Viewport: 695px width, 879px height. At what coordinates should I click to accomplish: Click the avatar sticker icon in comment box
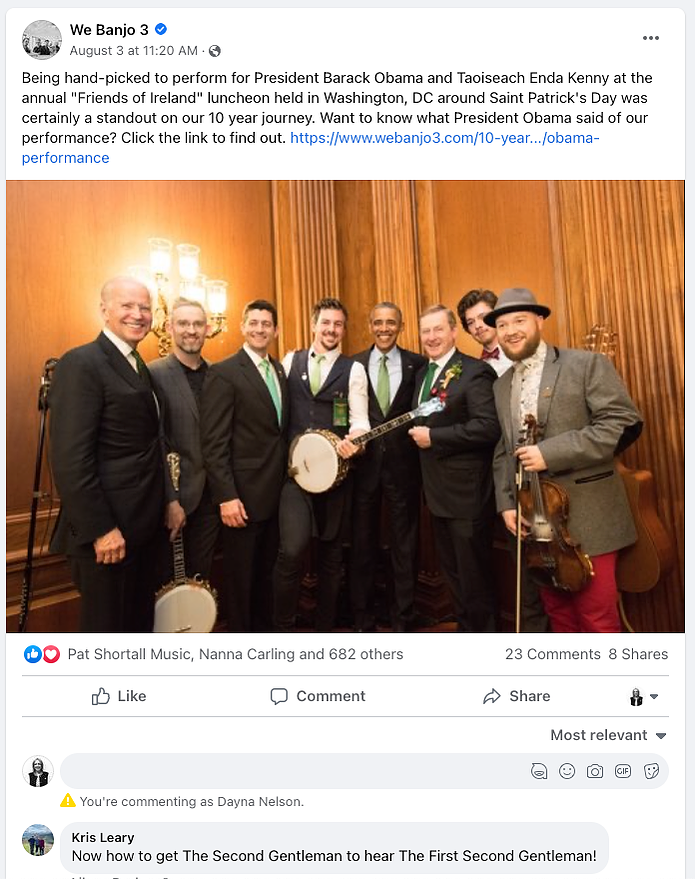pos(539,771)
